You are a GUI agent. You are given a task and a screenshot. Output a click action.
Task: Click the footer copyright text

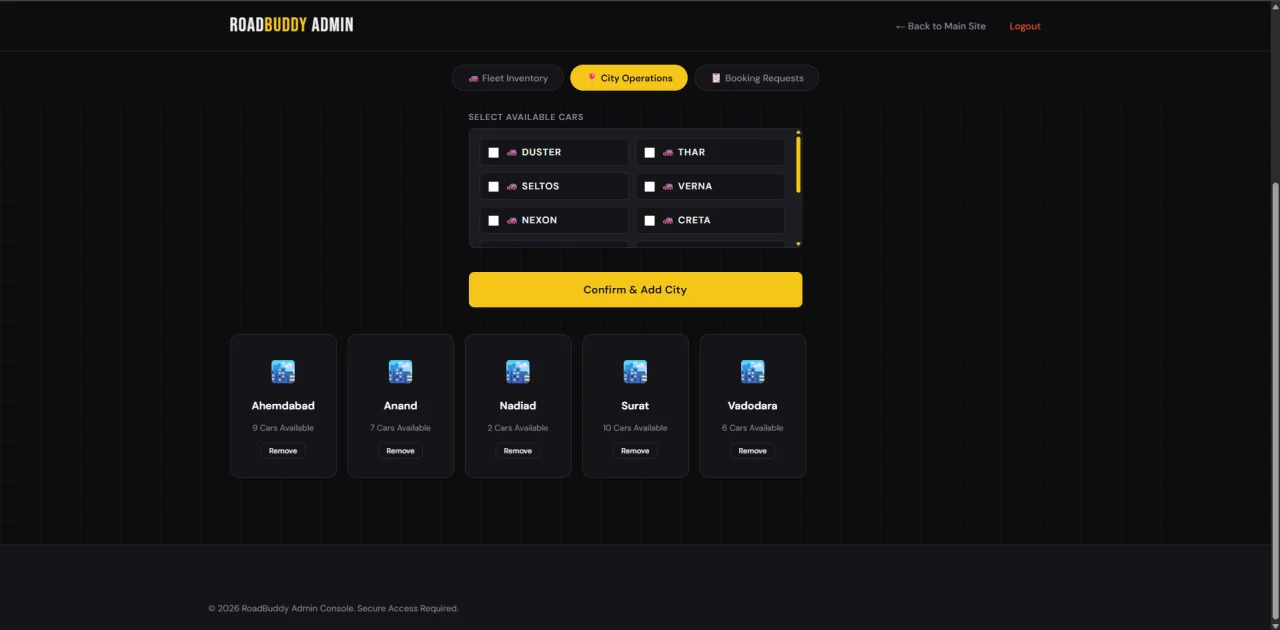point(333,608)
